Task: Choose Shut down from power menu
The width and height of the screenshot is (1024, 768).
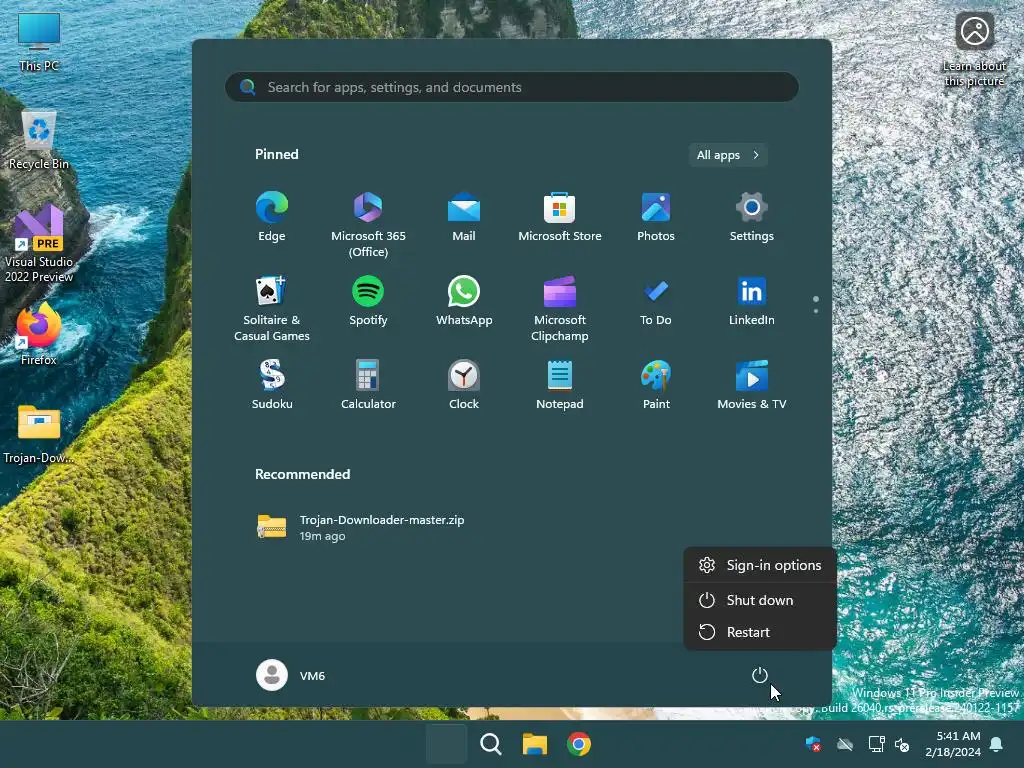Action: pos(760,600)
